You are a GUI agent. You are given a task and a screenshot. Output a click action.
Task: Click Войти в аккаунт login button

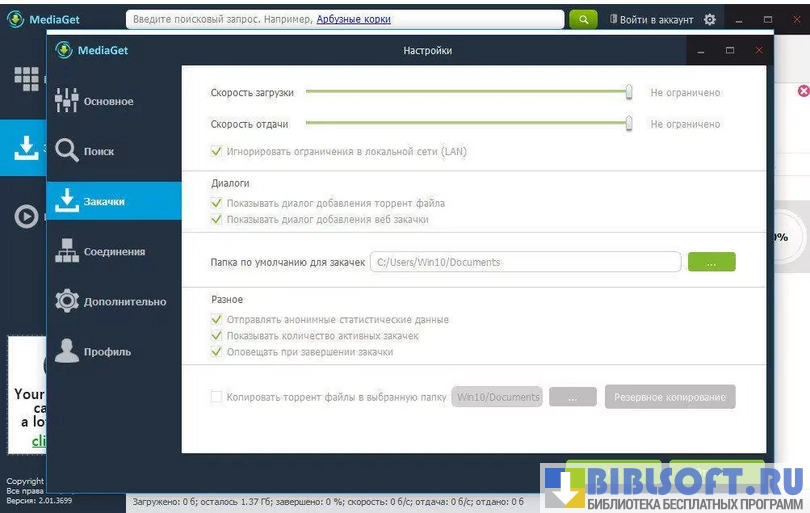point(654,19)
